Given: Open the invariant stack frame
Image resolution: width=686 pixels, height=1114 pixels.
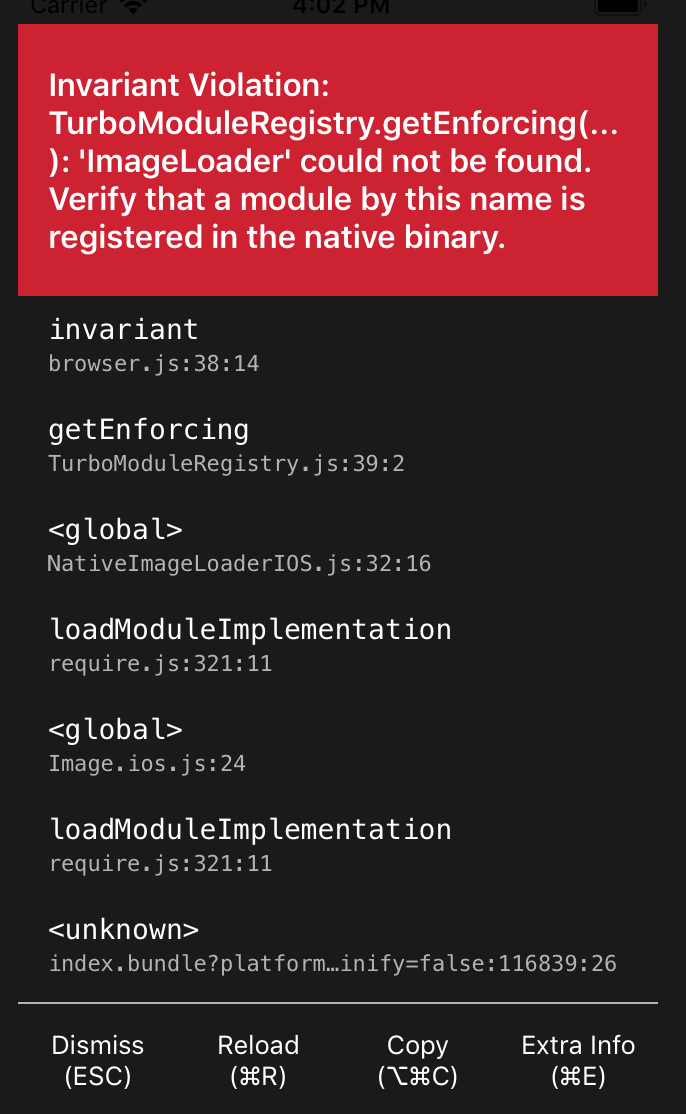Looking at the screenshot, I should tap(123, 328).
